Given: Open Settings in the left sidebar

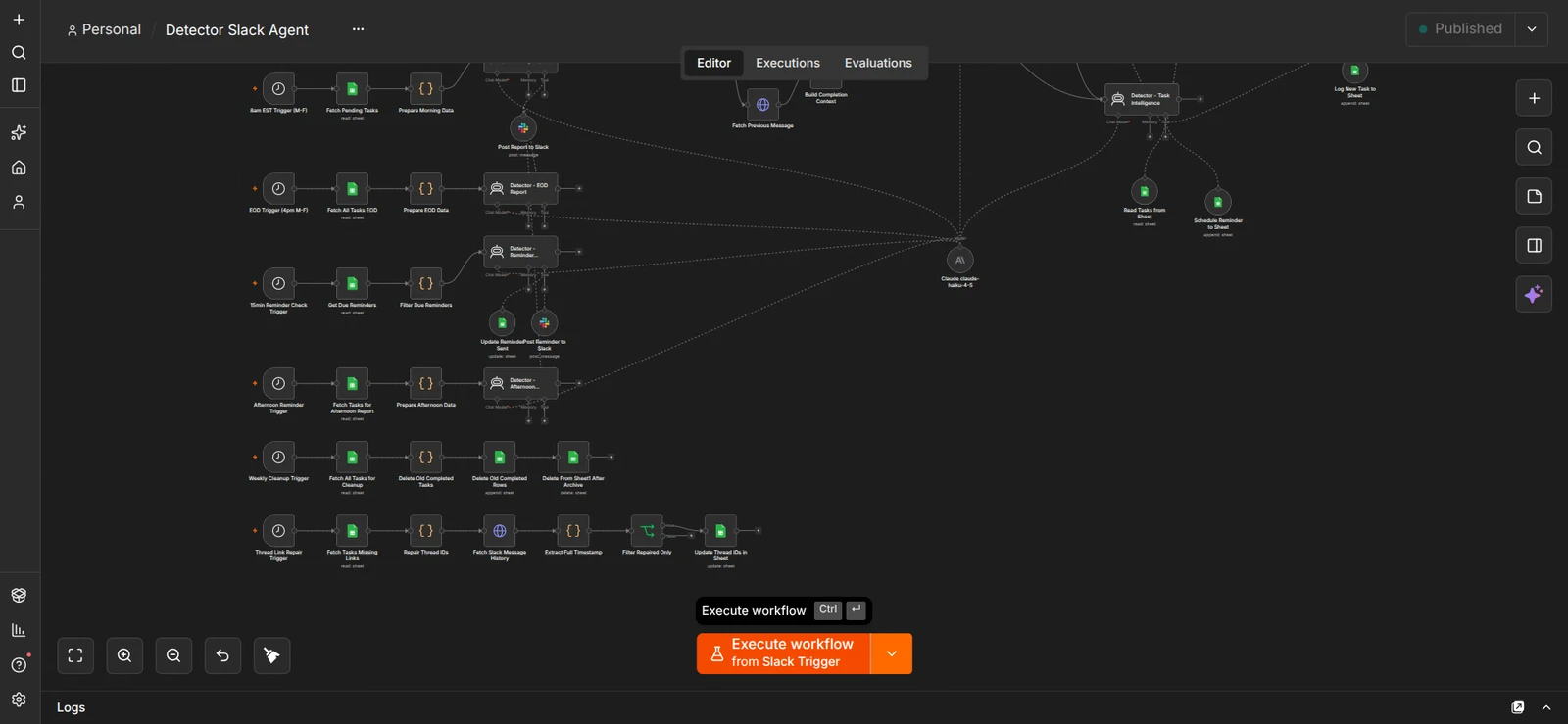Looking at the screenshot, I should pyautogui.click(x=19, y=700).
